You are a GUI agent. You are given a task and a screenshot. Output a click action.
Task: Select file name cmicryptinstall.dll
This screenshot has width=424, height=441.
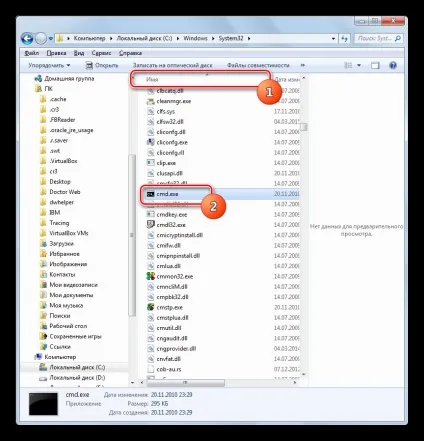(179, 235)
